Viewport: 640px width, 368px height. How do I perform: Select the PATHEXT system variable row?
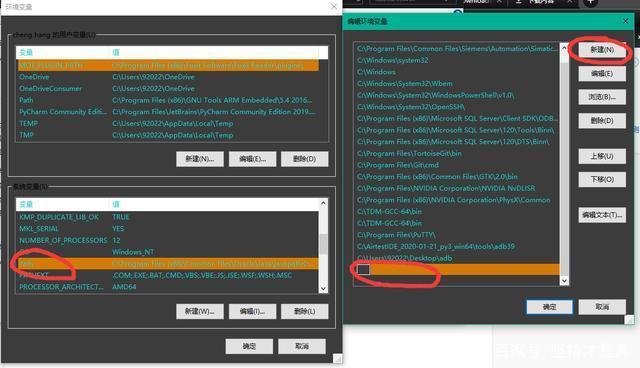click(x=168, y=275)
